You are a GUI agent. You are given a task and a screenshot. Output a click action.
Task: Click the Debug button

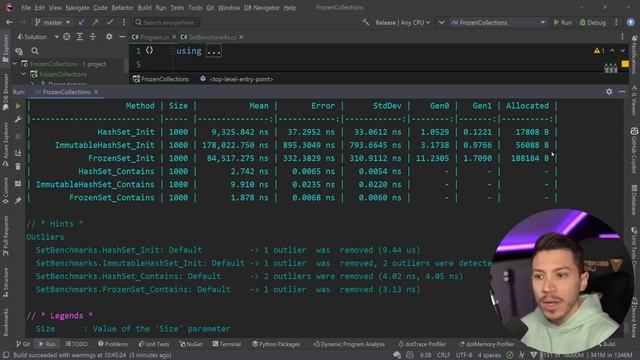[x=593, y=22]
